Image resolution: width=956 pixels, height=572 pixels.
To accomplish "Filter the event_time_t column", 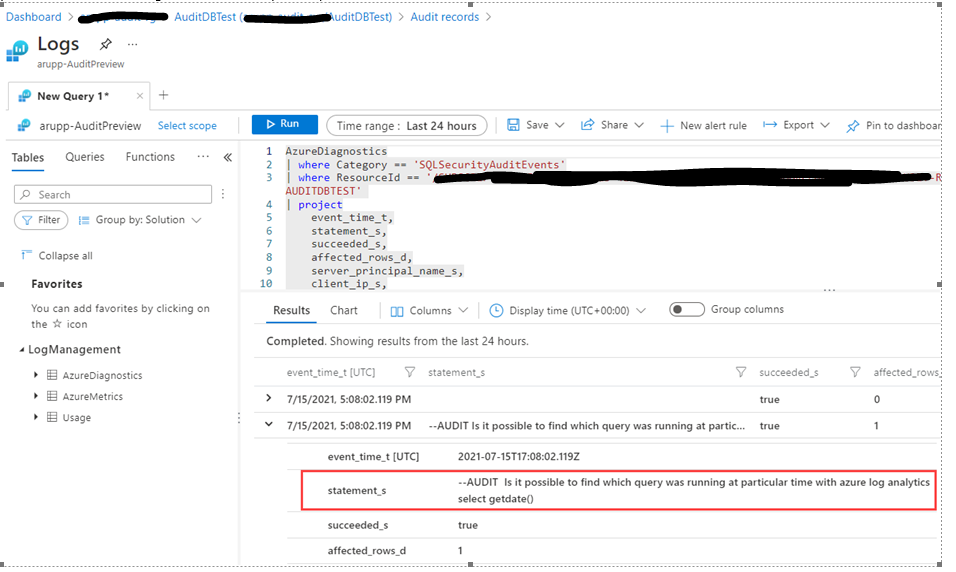I will pyautogui.click(x=410, y=372).
